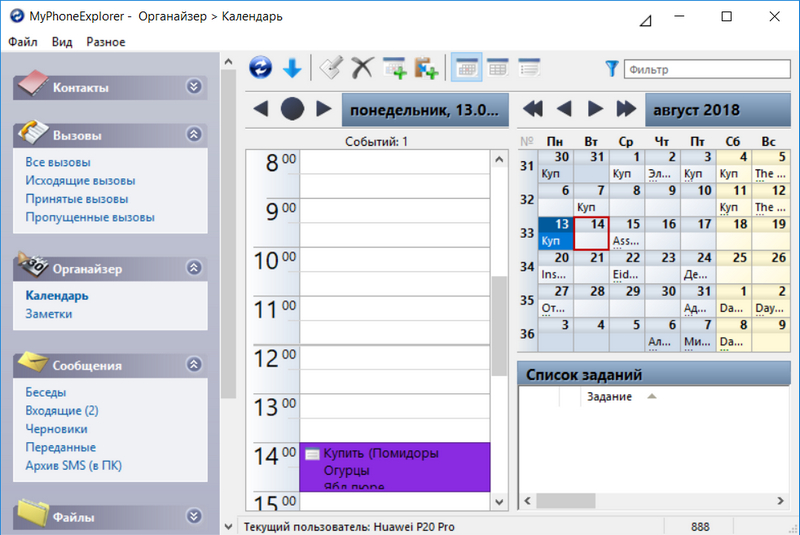Toggle the list view mode button
Image resolution: width=800 pixels, height=535 pixels.
[529, 68]
